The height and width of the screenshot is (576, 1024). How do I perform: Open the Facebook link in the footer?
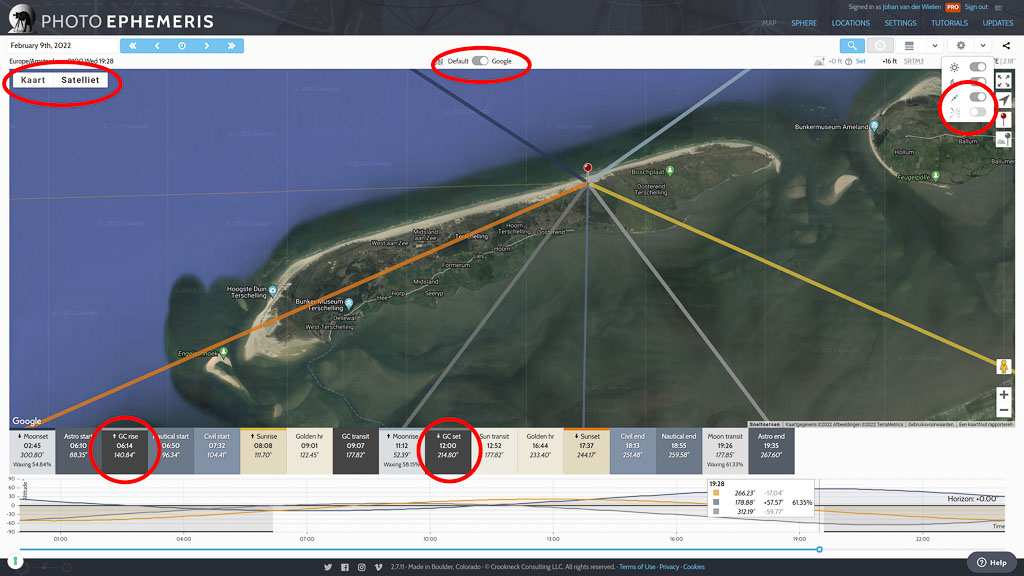point(345,567)
